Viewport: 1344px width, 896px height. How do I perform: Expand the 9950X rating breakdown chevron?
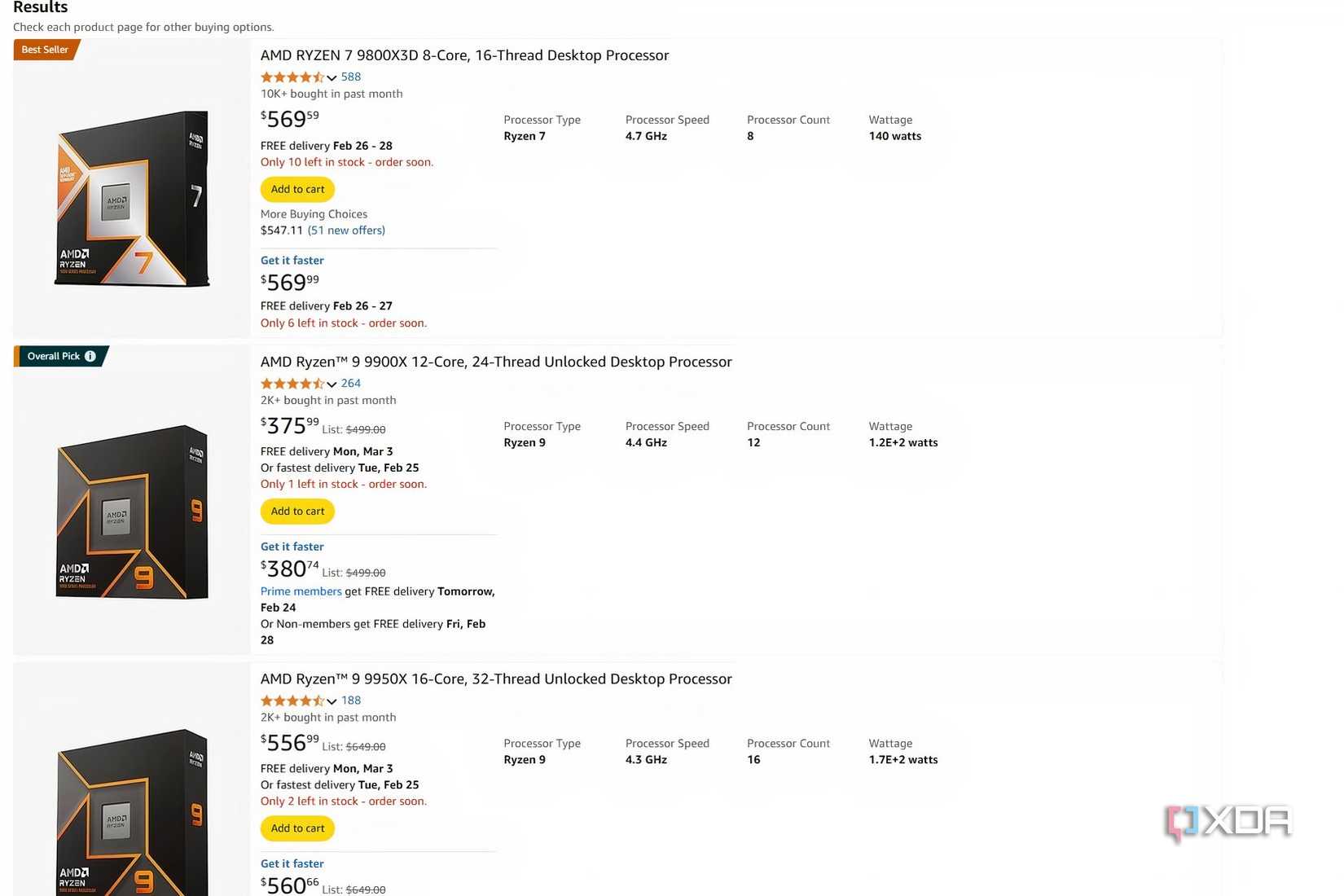click(x=332, y=701)
